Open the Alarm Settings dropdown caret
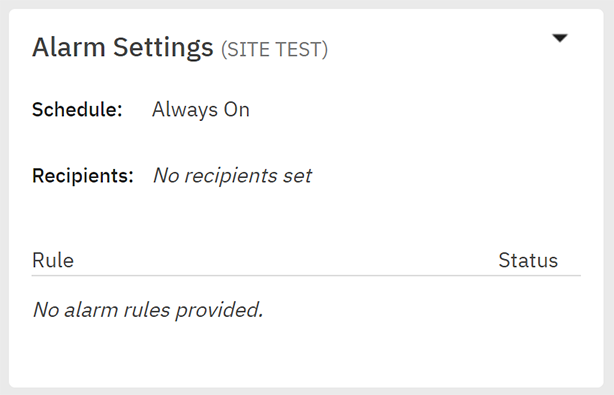The width and height of the screenshot is (614, 395). pyautogui.click(x=560, y=38)
